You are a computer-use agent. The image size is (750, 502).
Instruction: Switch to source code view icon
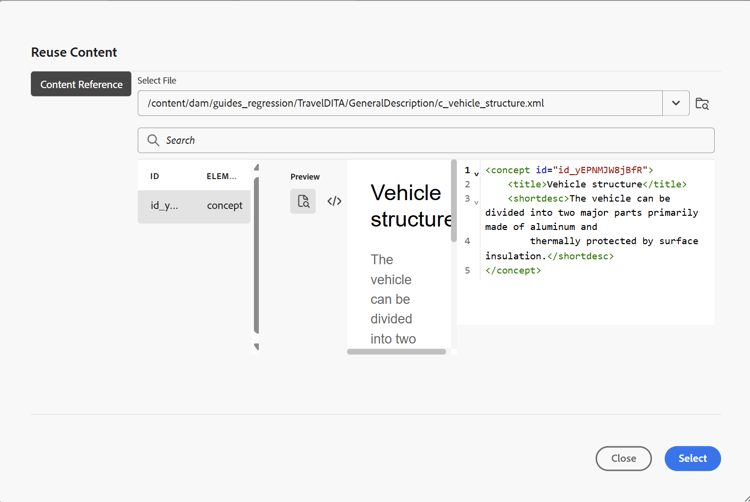pos(334,201)
